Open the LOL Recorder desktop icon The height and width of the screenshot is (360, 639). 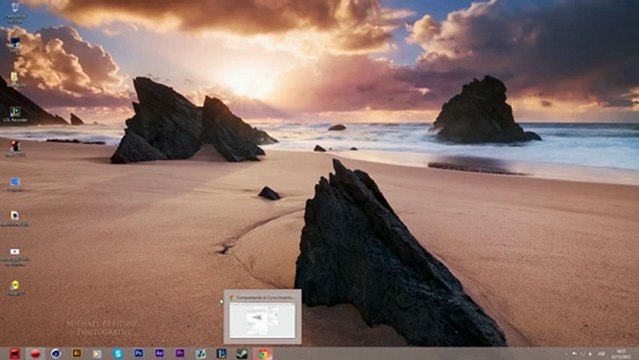pos(15,114)
